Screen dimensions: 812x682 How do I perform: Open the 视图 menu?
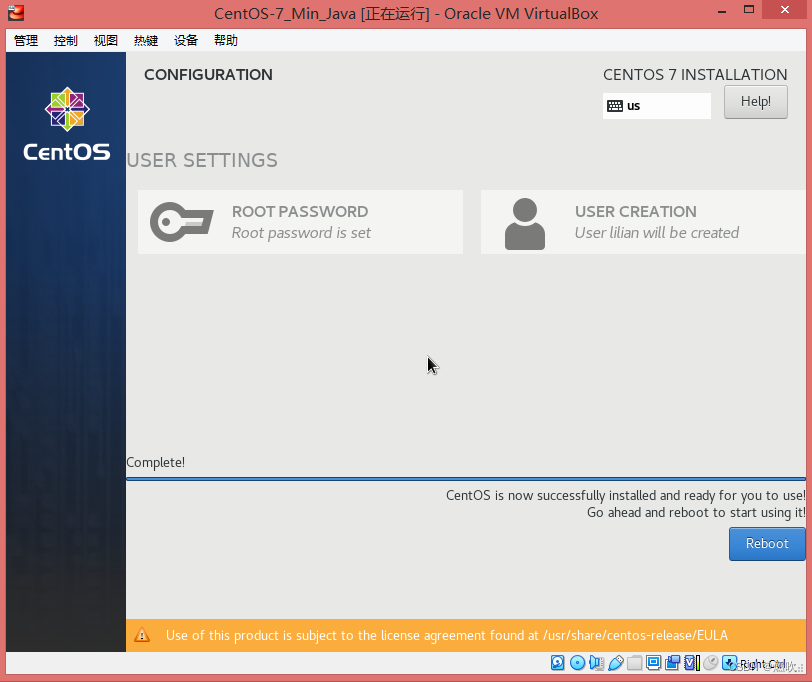[x=106, y=40]
